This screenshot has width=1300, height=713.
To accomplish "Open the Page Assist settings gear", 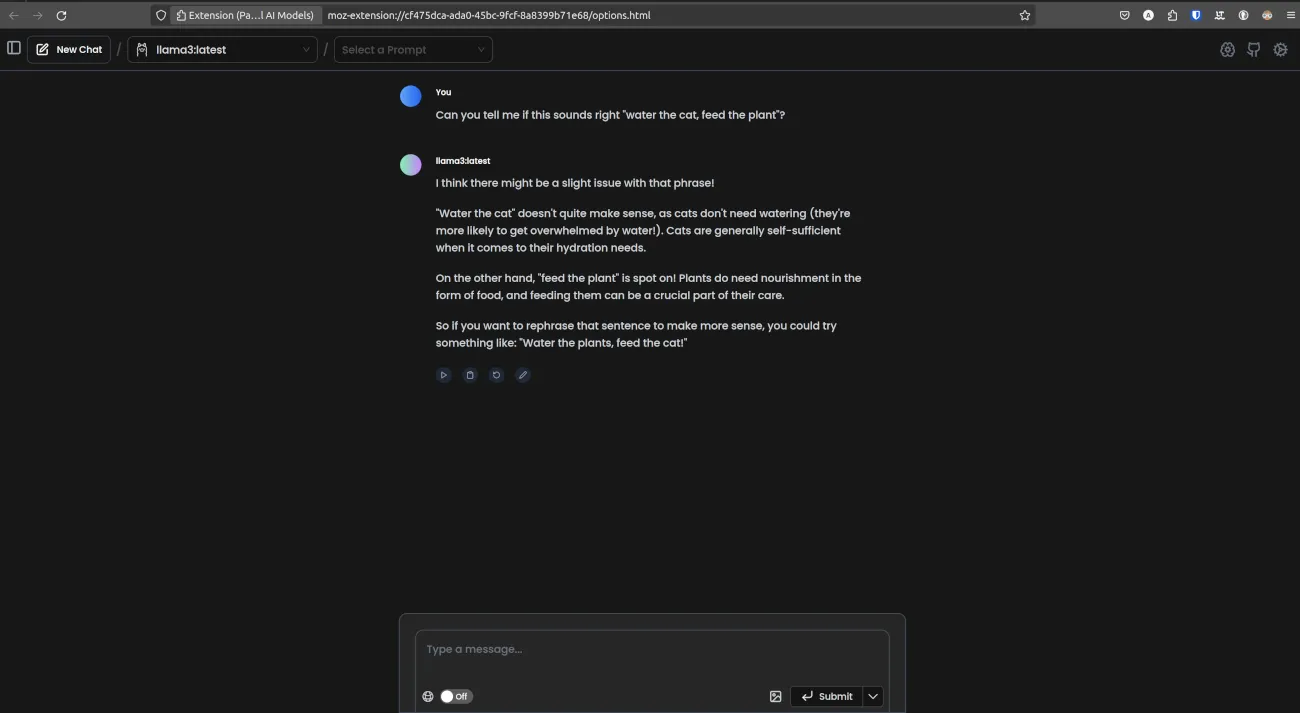I will (1281, 48).
